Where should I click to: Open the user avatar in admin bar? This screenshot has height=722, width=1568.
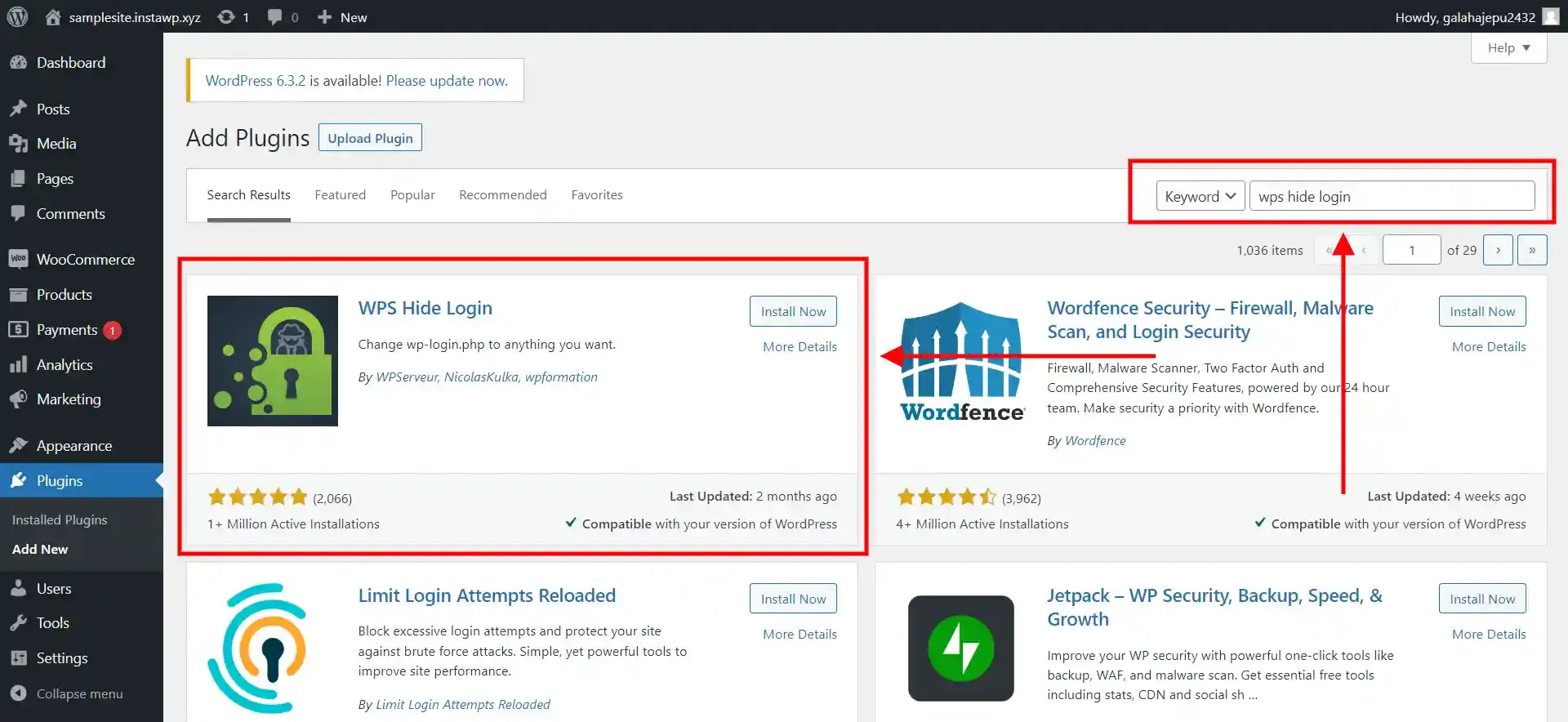click(1550, 16)
